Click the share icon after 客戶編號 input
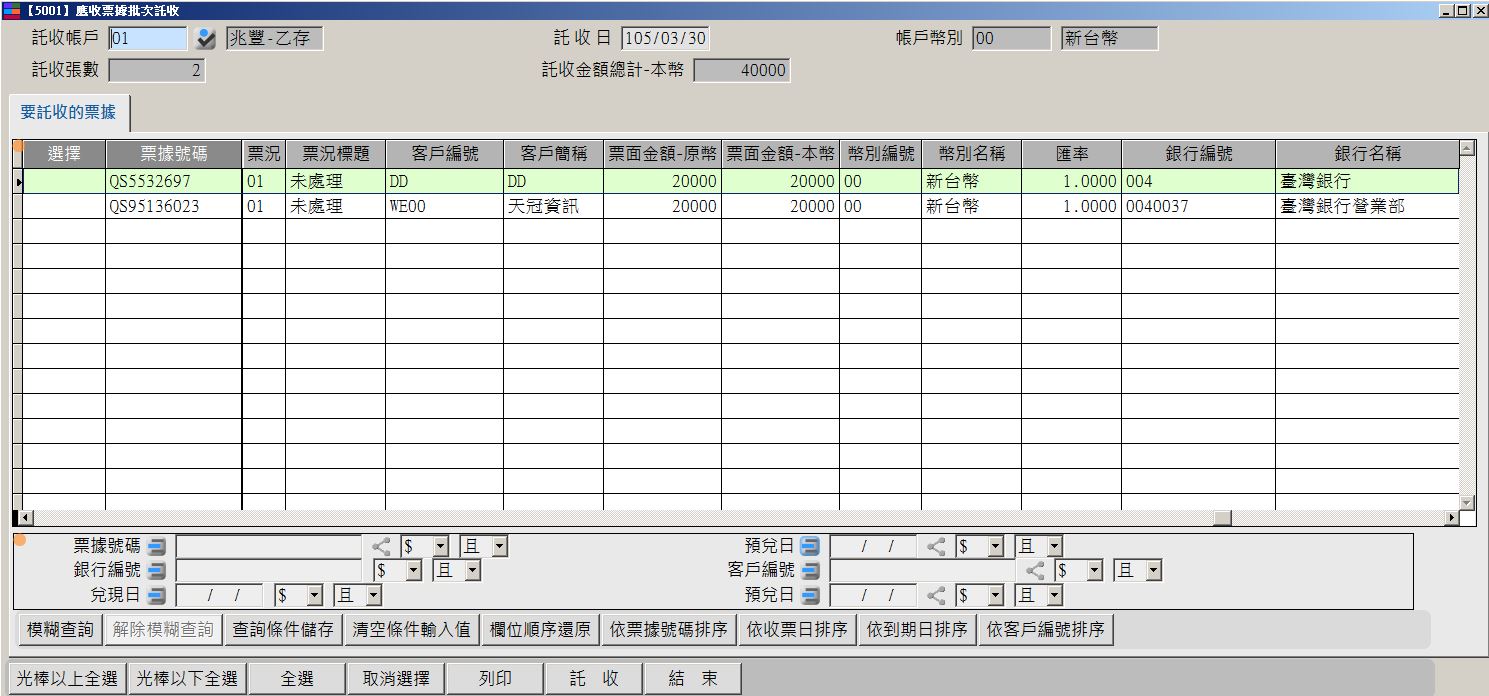This screenshot has height=696, width=1489. (x=1036, y=570)
